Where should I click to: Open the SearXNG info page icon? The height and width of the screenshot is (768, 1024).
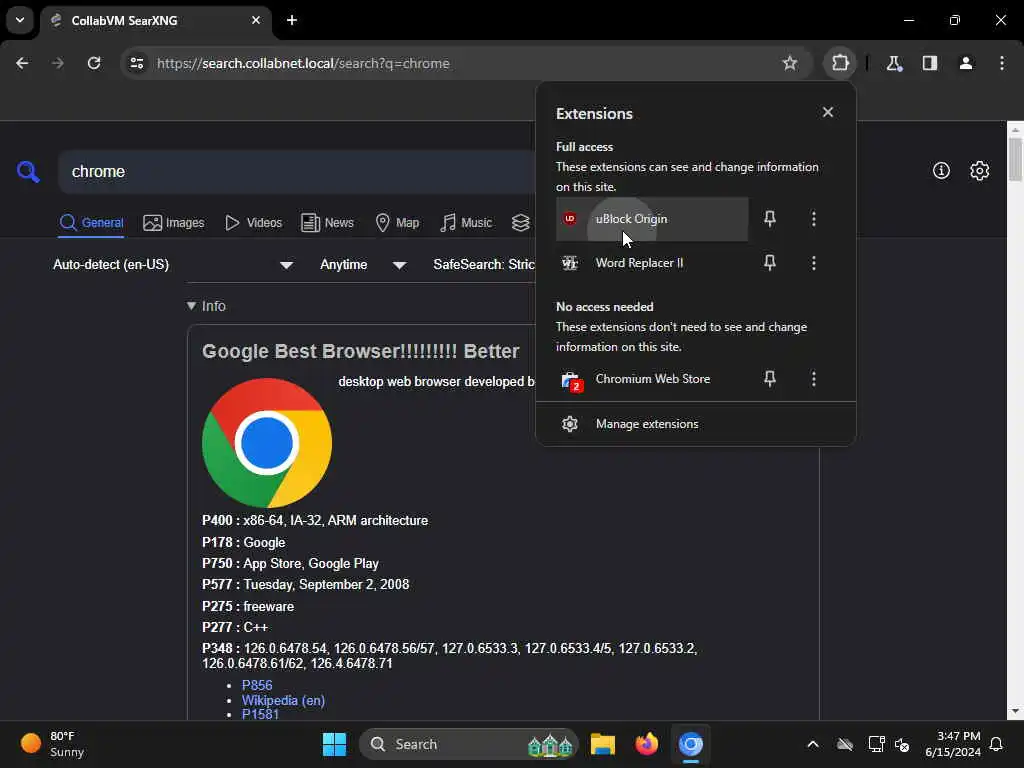click(x=941, y=171)
